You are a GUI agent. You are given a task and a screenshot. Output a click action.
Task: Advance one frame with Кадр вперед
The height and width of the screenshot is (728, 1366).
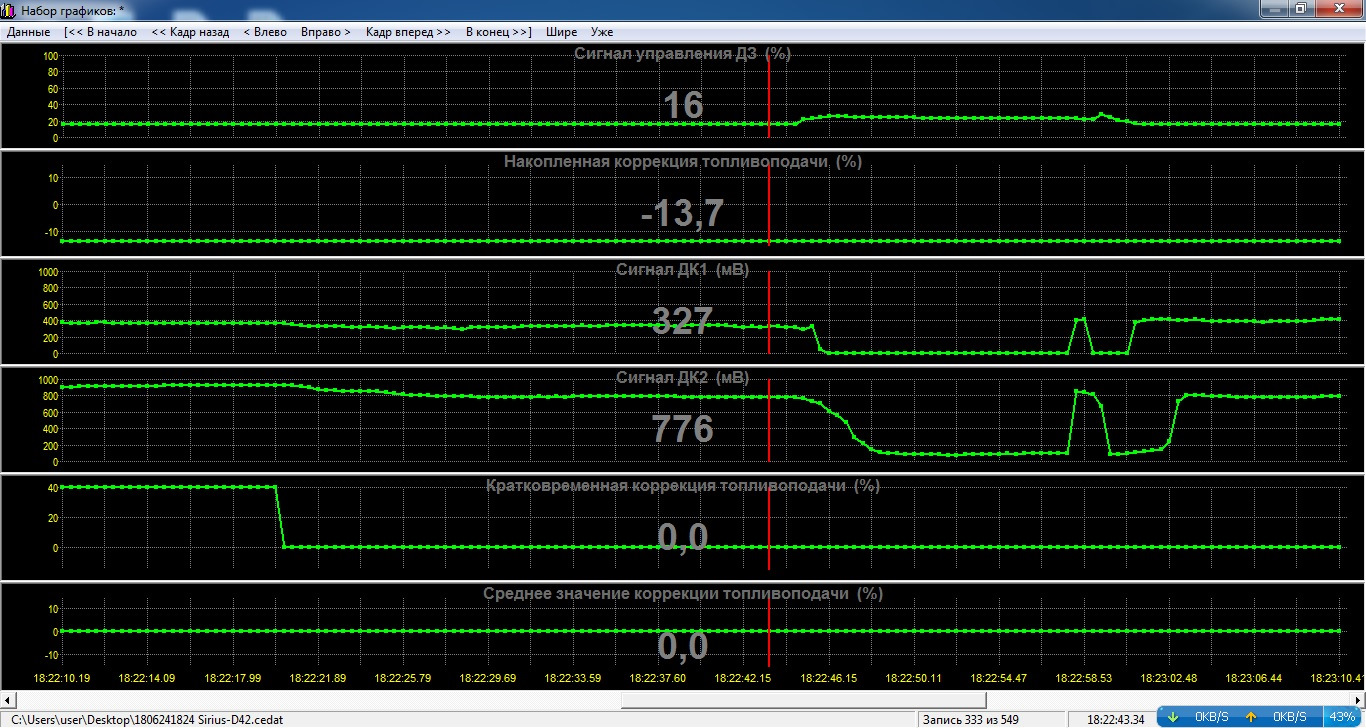point(408,32)
